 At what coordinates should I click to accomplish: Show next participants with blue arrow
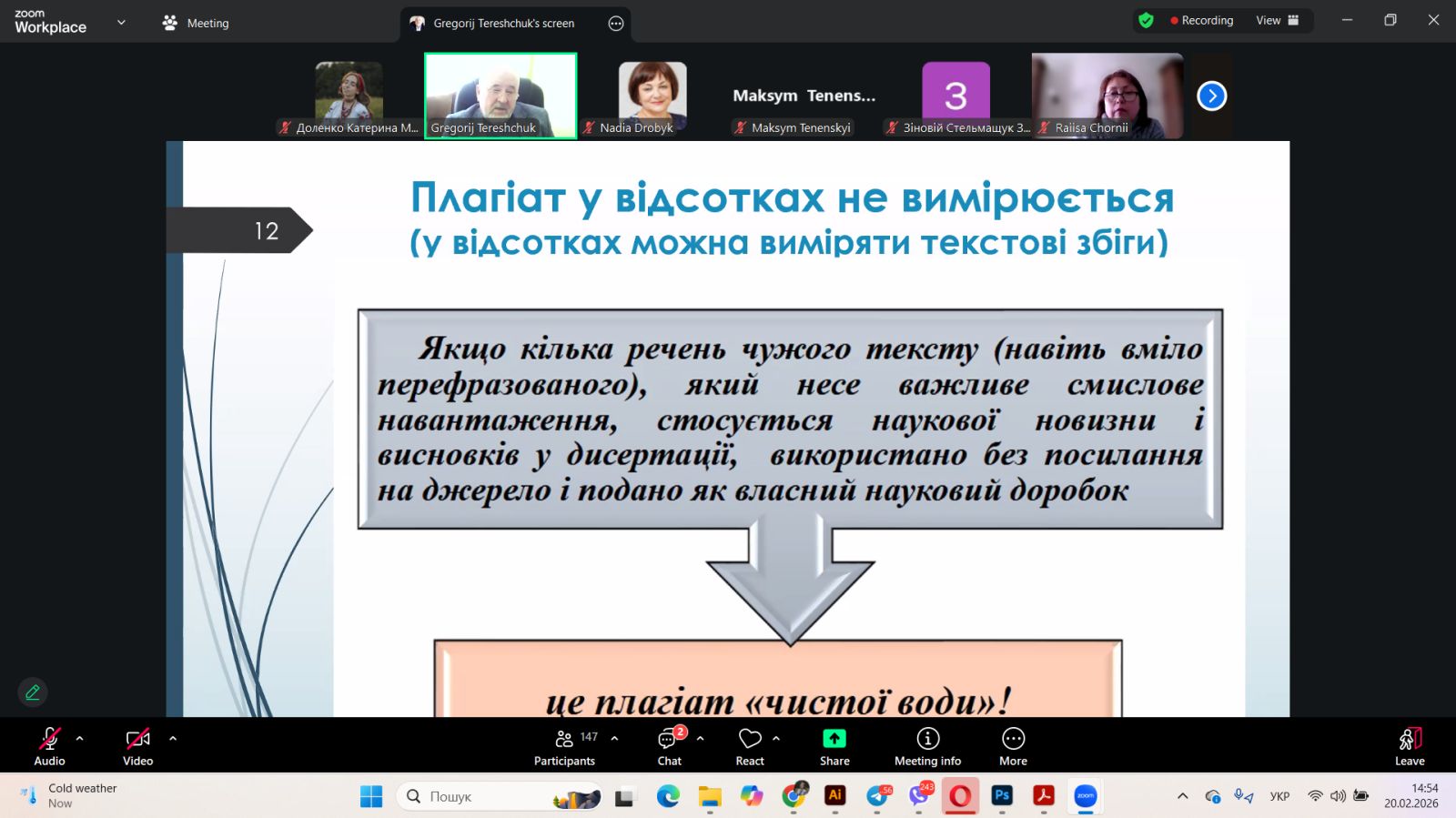pos(1211,96)
